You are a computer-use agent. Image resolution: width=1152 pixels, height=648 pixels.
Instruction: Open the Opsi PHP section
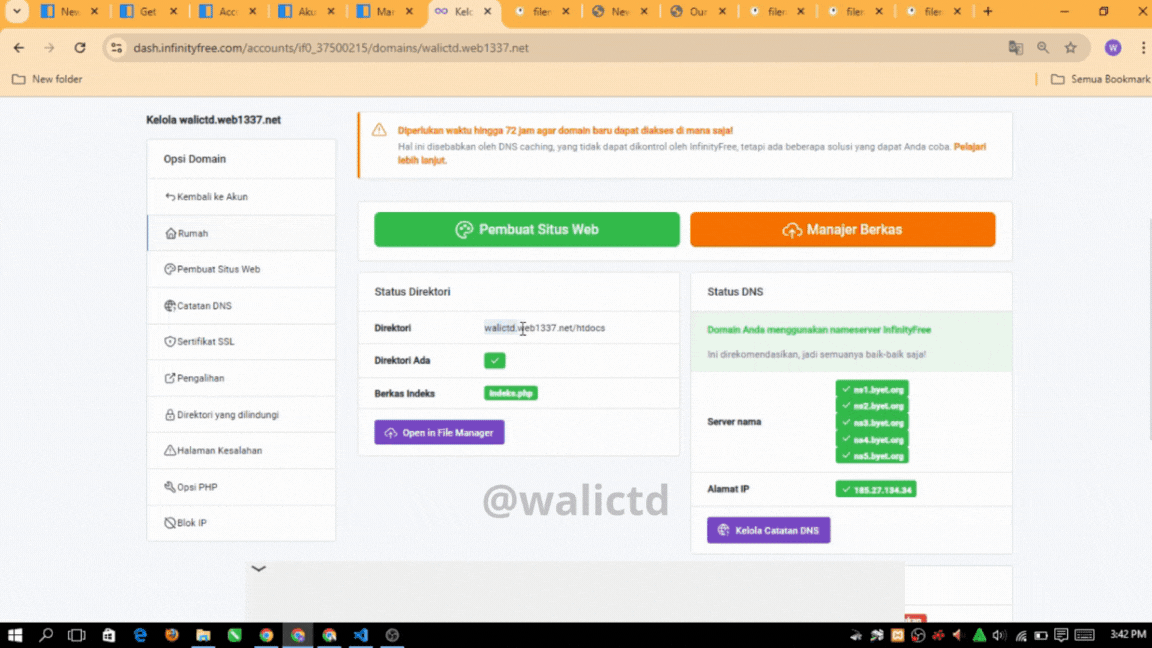pos(194,486)
